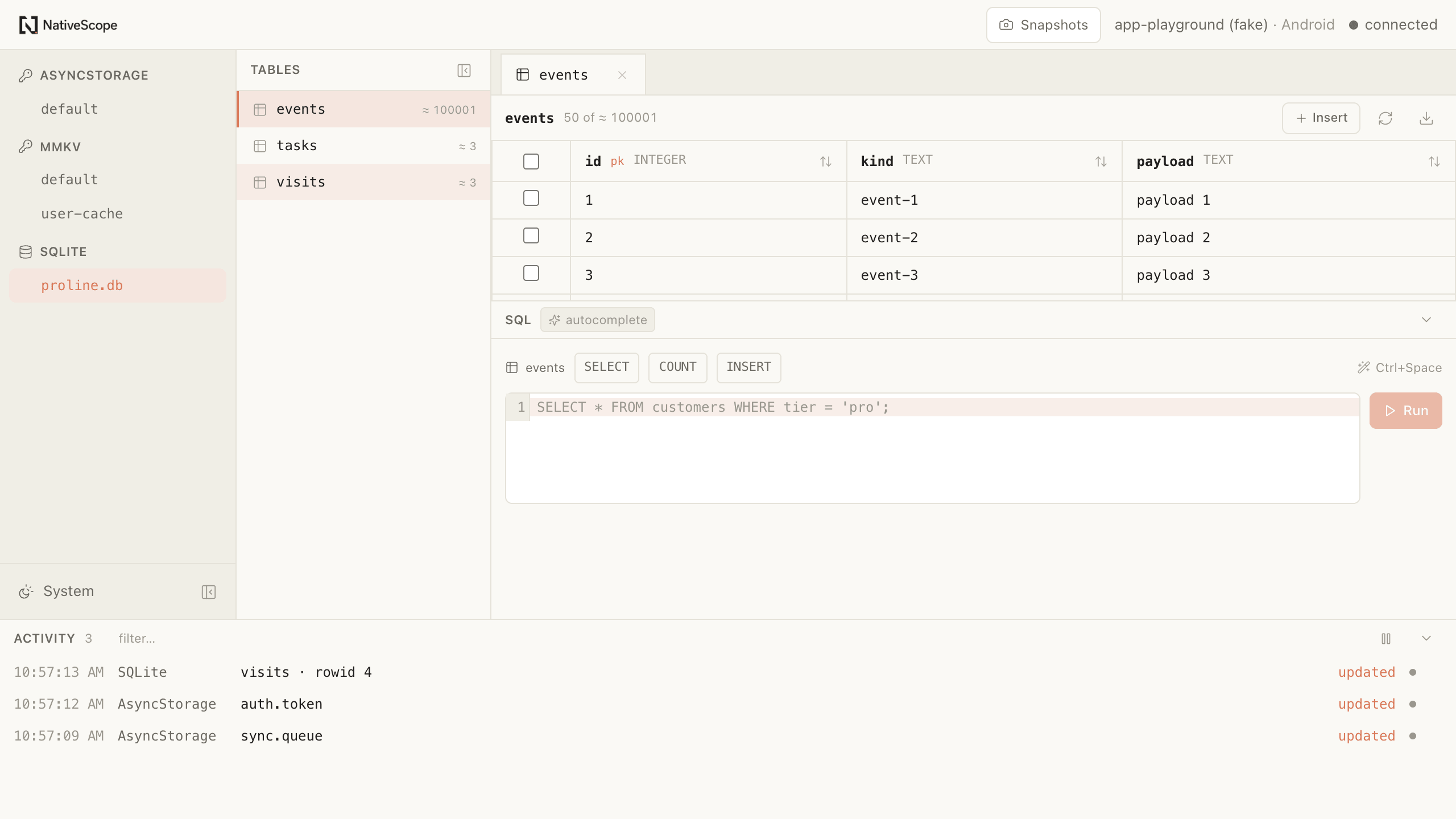Click the payload 2 cell
The height and width of the screenshot is (819, 1456).
pyautogui.click(x=1289, y=238)
